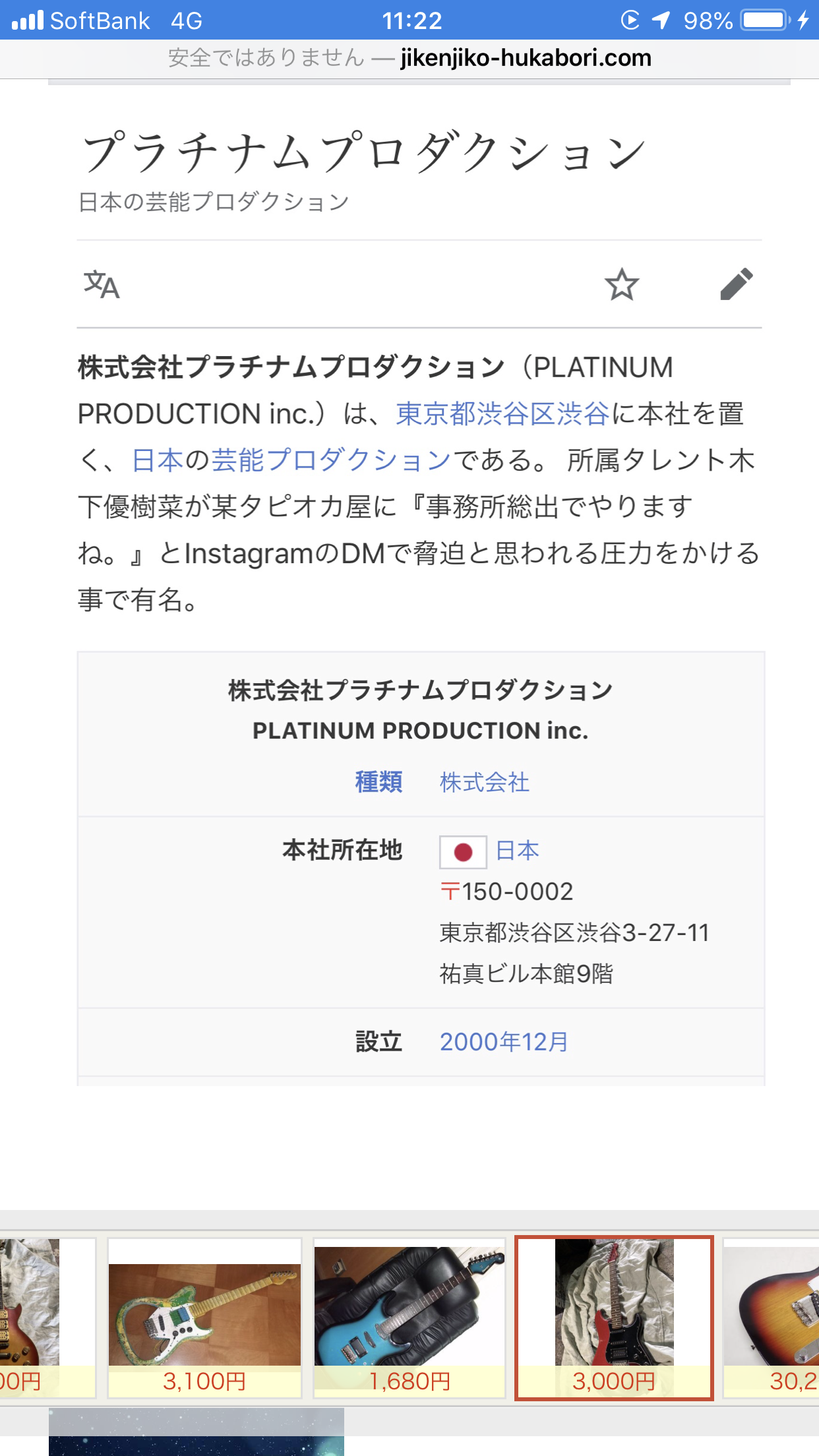Tap the battery icon in status bar

pos(766,20)
